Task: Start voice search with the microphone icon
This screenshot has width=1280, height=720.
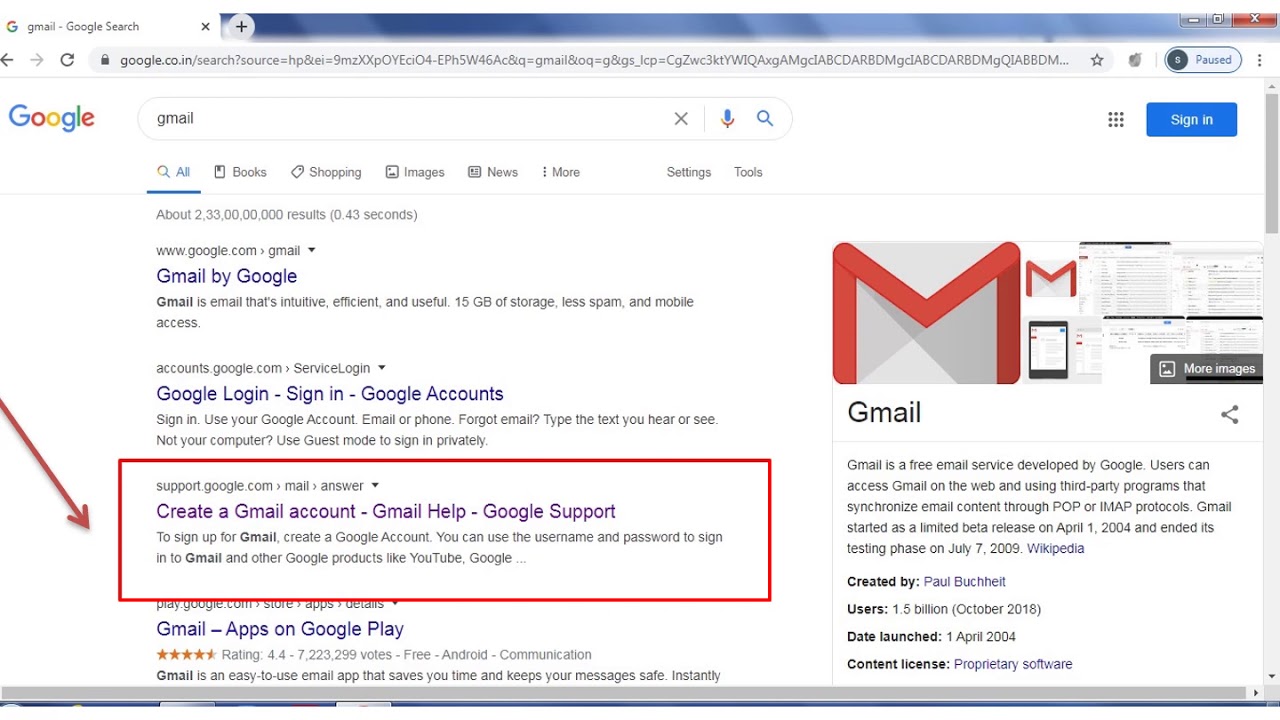Action: tap(727, 119)
